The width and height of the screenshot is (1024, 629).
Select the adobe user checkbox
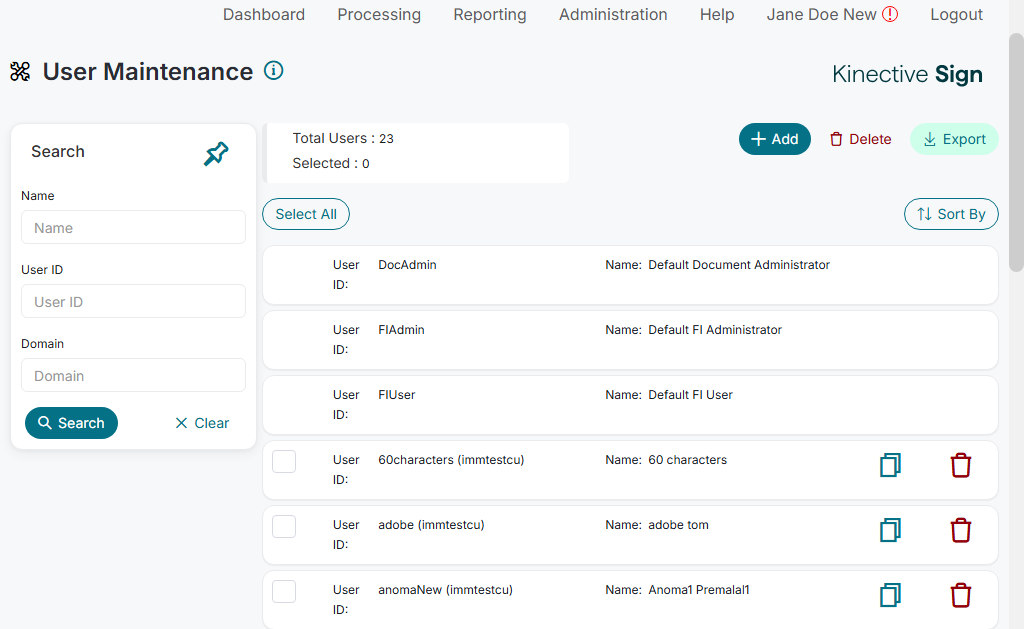click(284, 526)
